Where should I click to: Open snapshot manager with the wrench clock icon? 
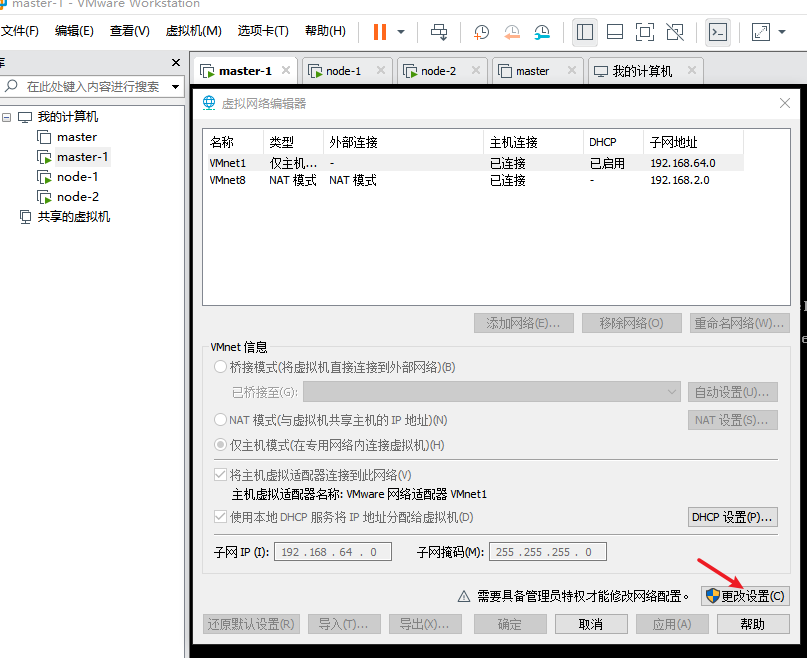click(542, 32)
